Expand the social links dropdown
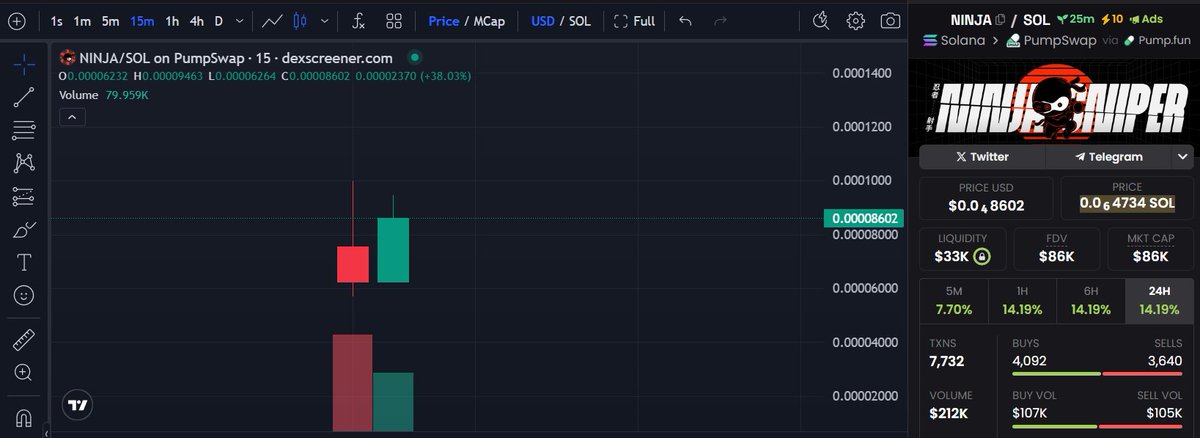The image size is (1200, 438). pos(1183,157)
